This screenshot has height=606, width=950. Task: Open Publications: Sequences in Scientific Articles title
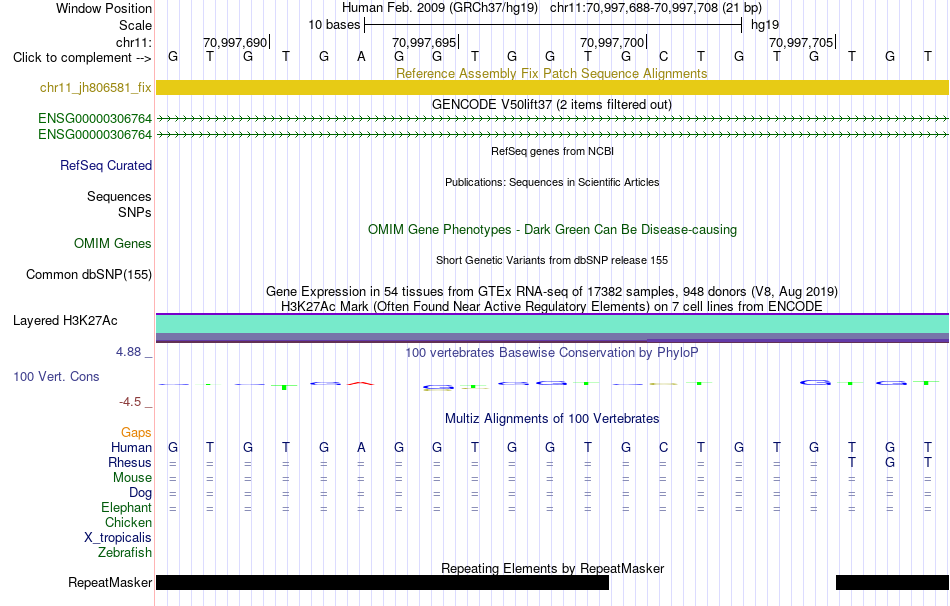(552, 182)
